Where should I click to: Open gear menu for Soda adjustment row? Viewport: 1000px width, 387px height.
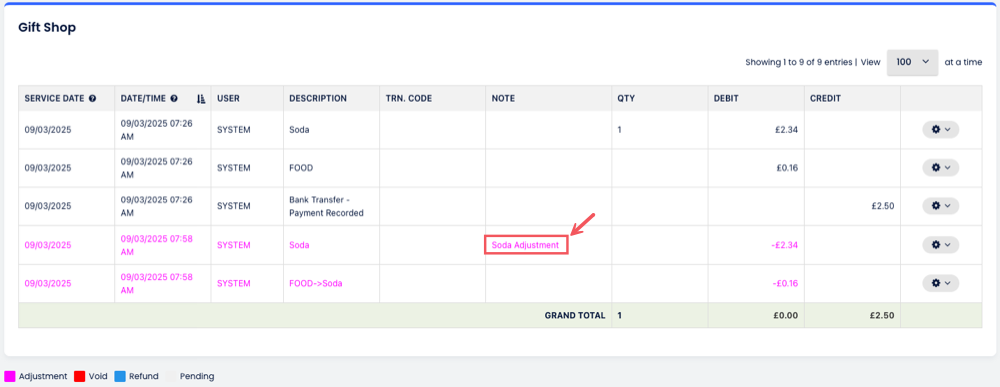tap(941, 245)
